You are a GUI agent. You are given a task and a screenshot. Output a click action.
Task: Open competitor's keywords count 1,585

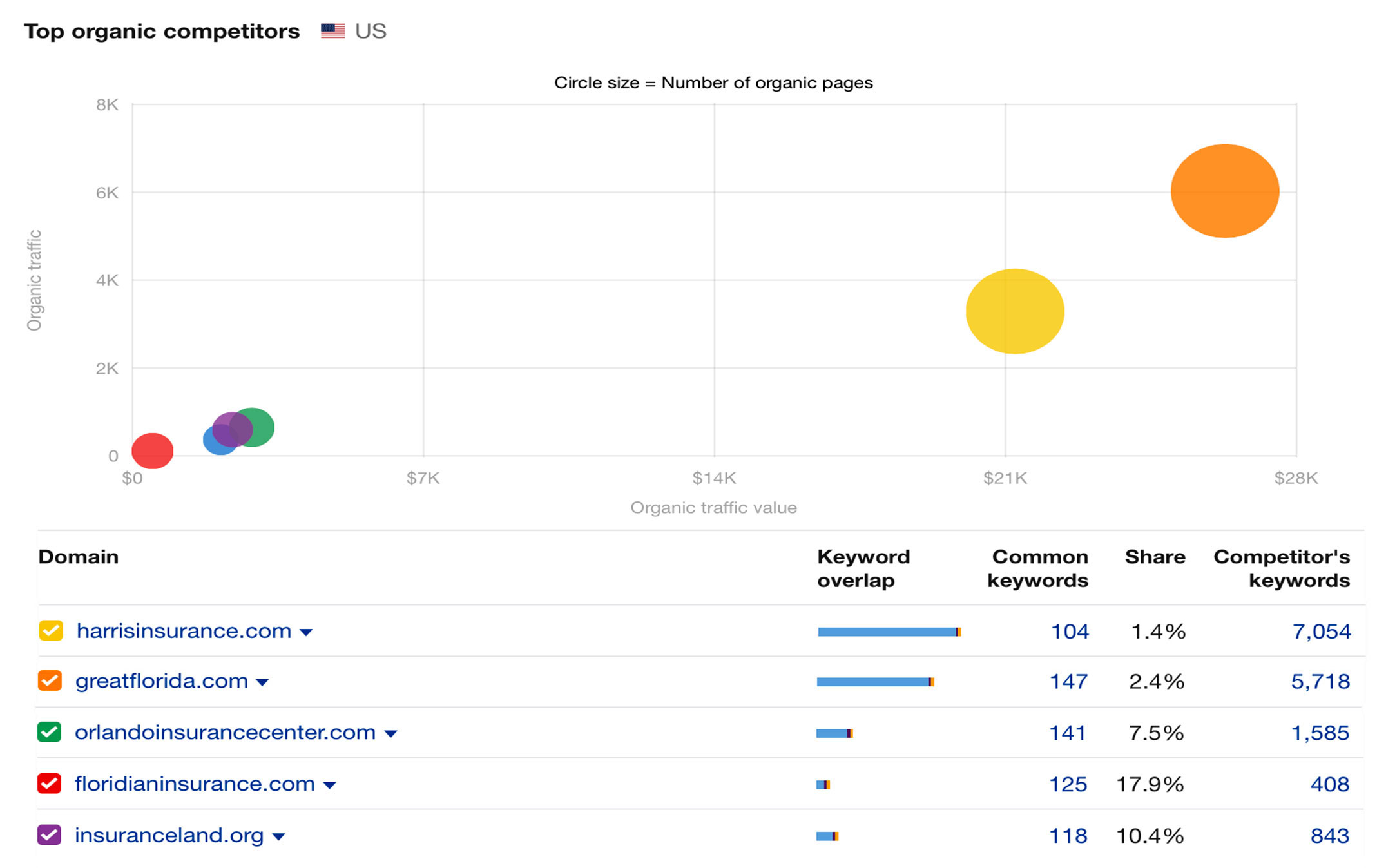[1320, 733]
